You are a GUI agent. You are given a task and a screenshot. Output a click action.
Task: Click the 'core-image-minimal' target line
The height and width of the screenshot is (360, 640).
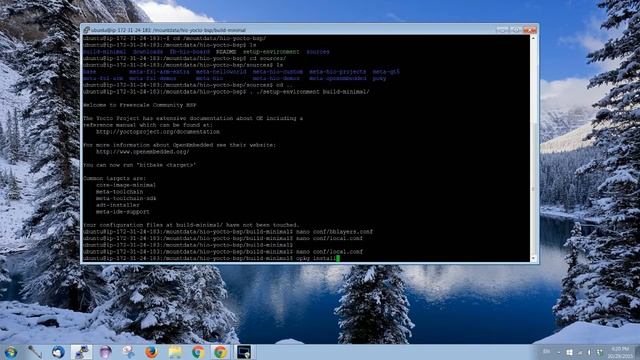tap(126, 185)
